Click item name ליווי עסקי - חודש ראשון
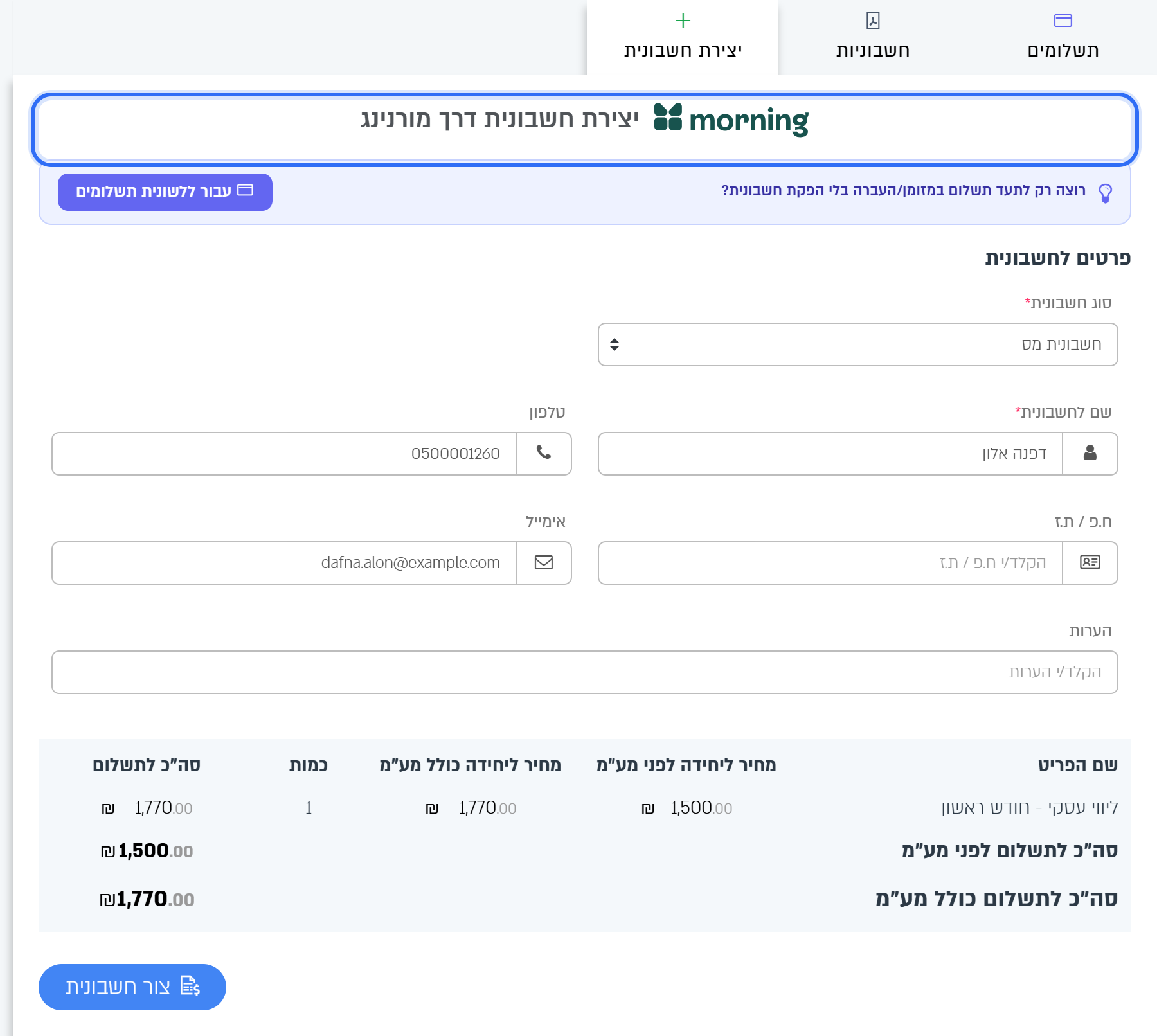1157x1036 pixels. [1030, 808]
